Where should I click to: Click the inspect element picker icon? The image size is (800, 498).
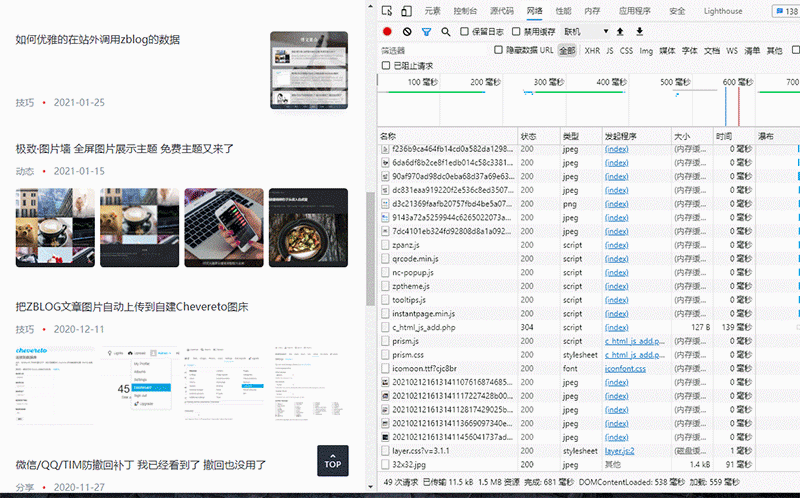387,11
